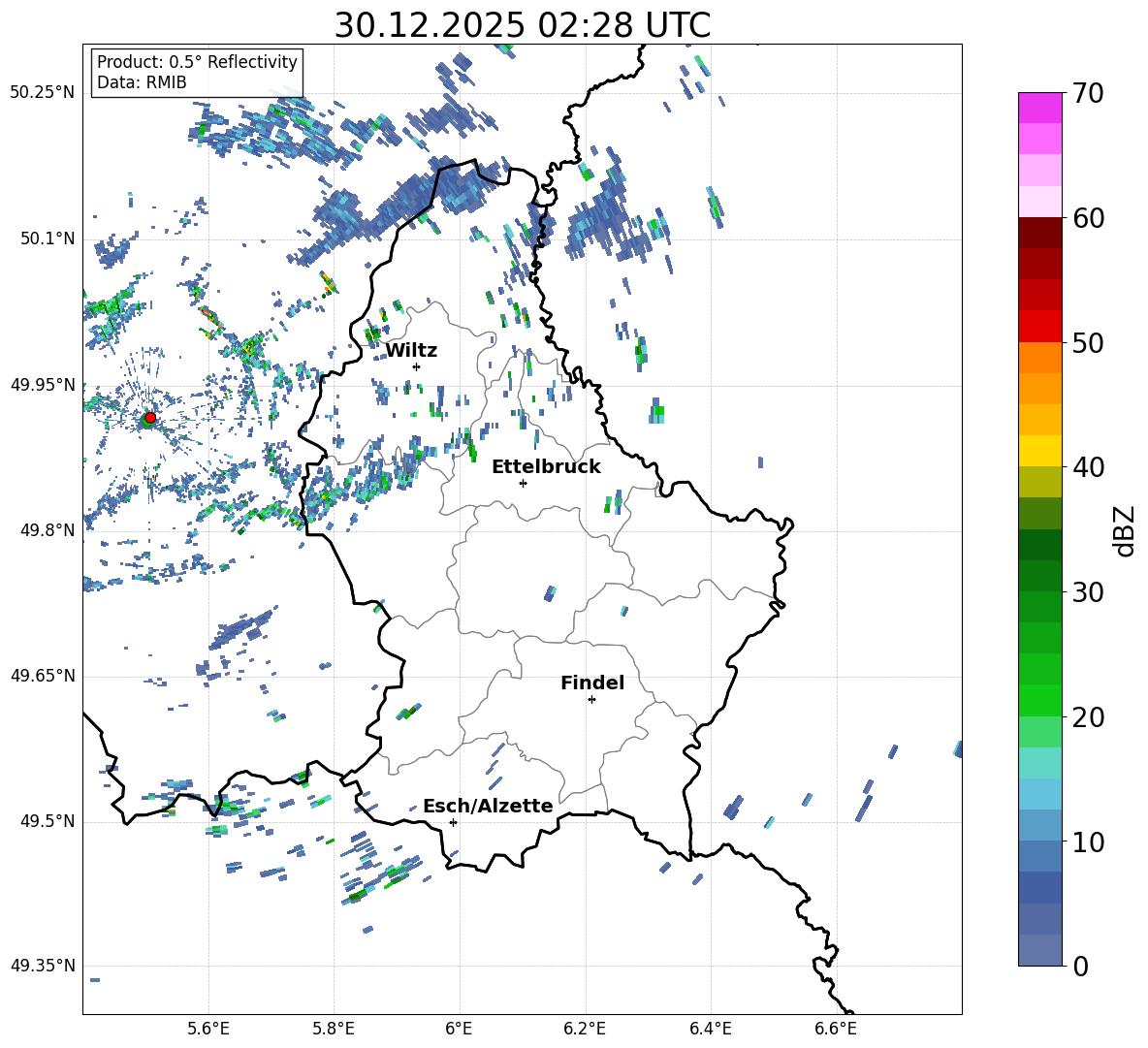The height and width of the screenshot is (1048, 1148).
Task: Click the colorbar value 20
Action: [1088, 716]
